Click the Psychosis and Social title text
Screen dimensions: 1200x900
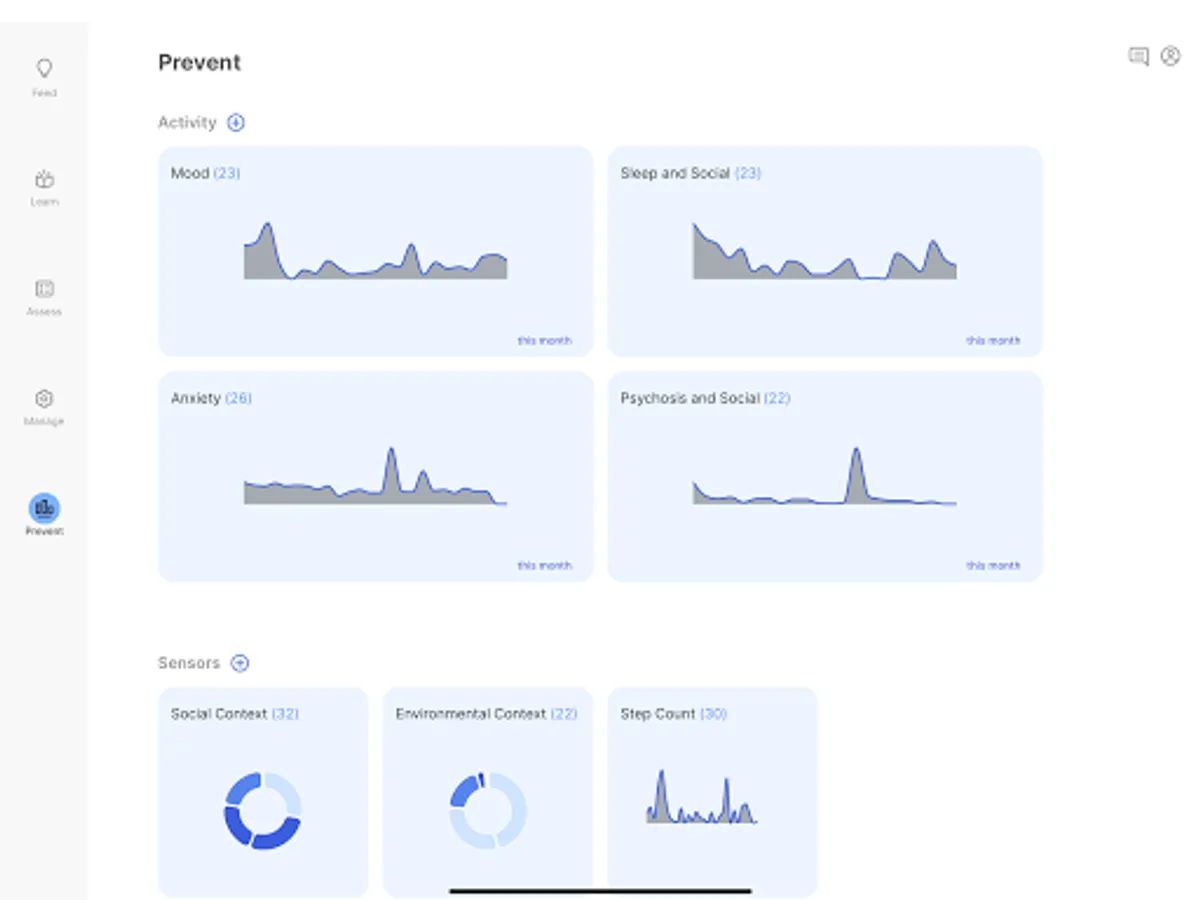pyautogui.click(x=690, y=398)
